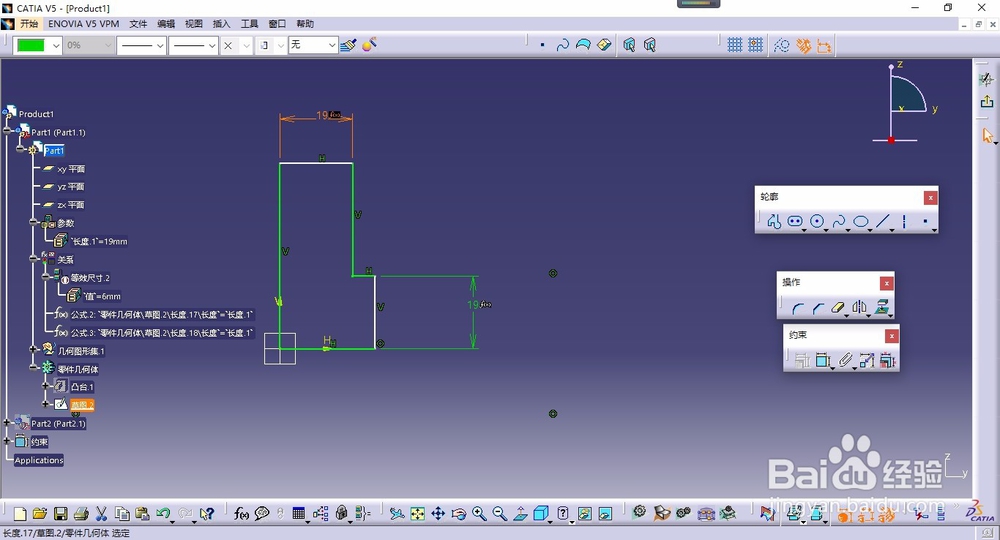
Task: Toggle Construction/Standard Element icon
Action: pyautogui.click(x=782, y=45)
